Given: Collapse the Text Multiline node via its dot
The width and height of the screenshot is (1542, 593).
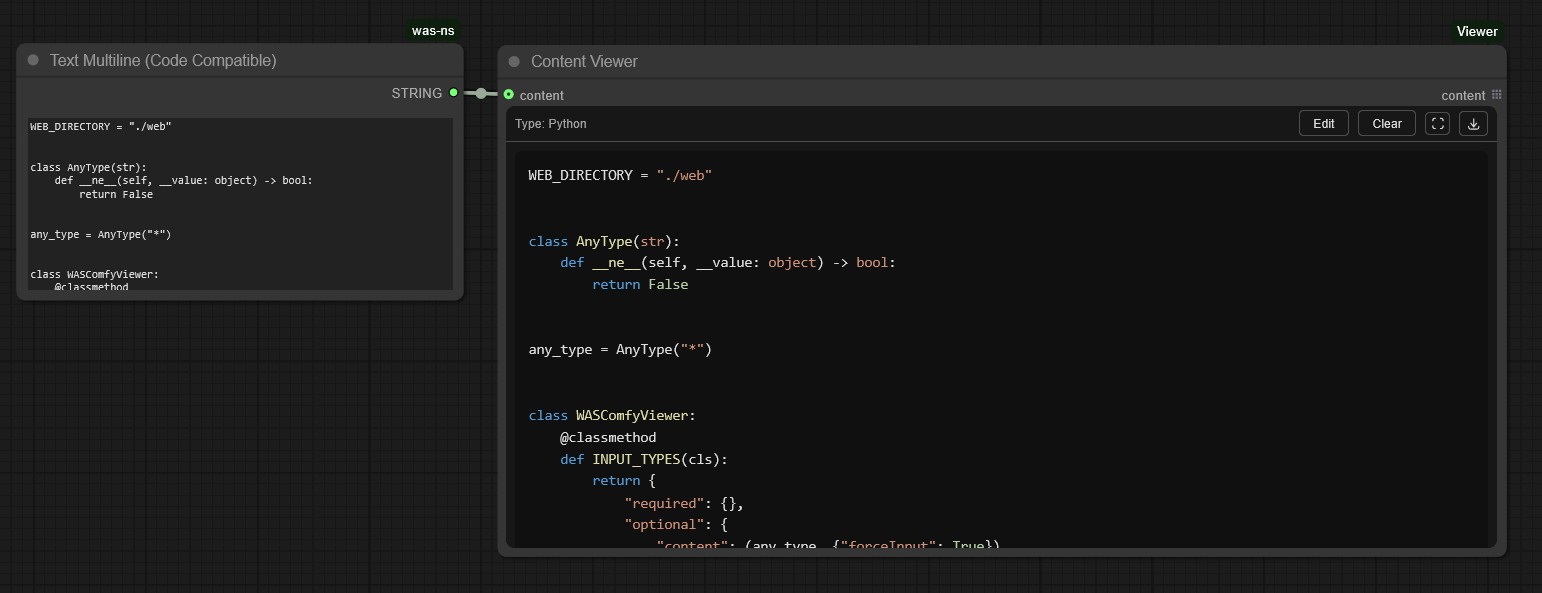Looking at the screenshot, I should (x=33, y=60).
